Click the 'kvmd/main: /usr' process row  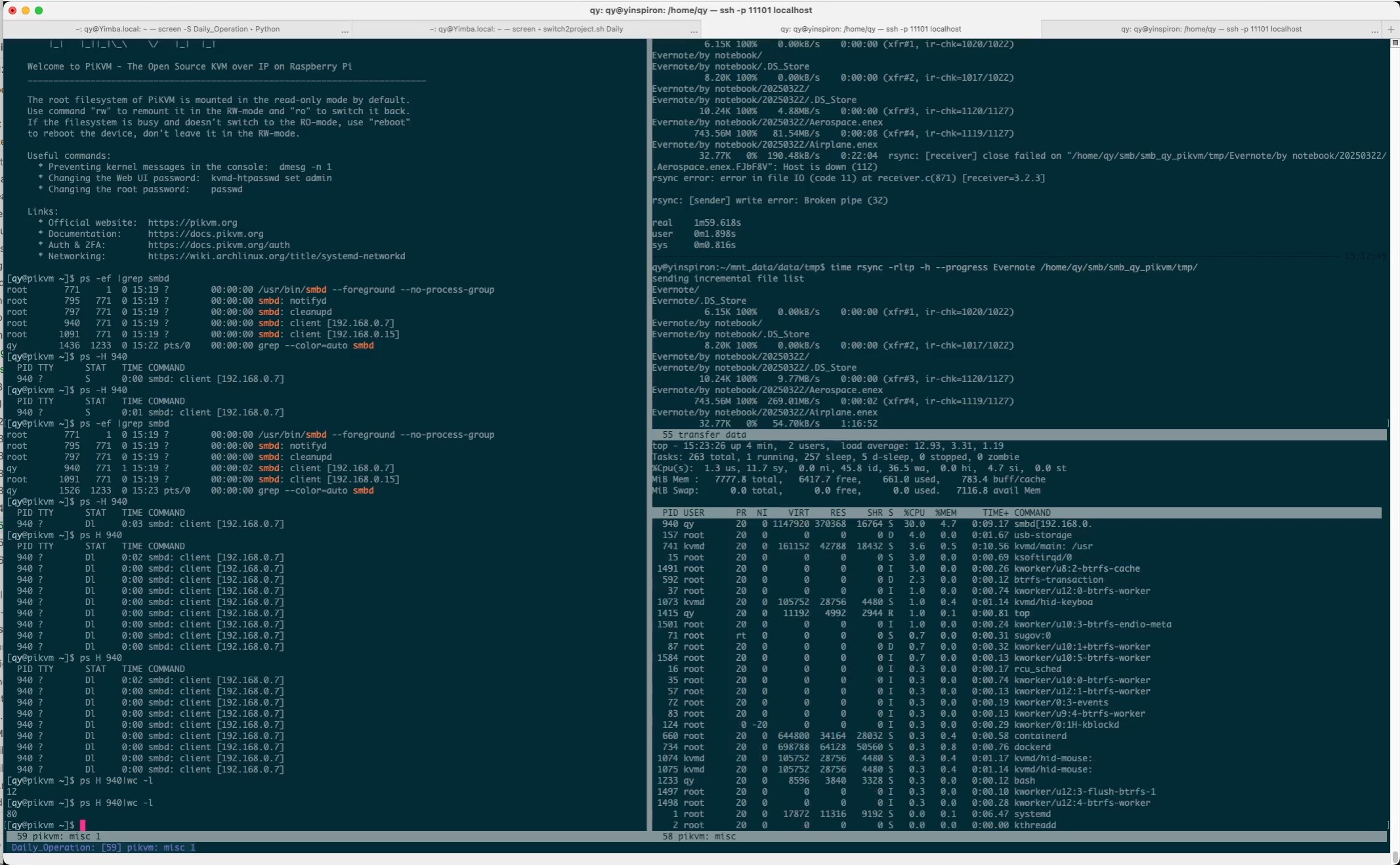877,546
